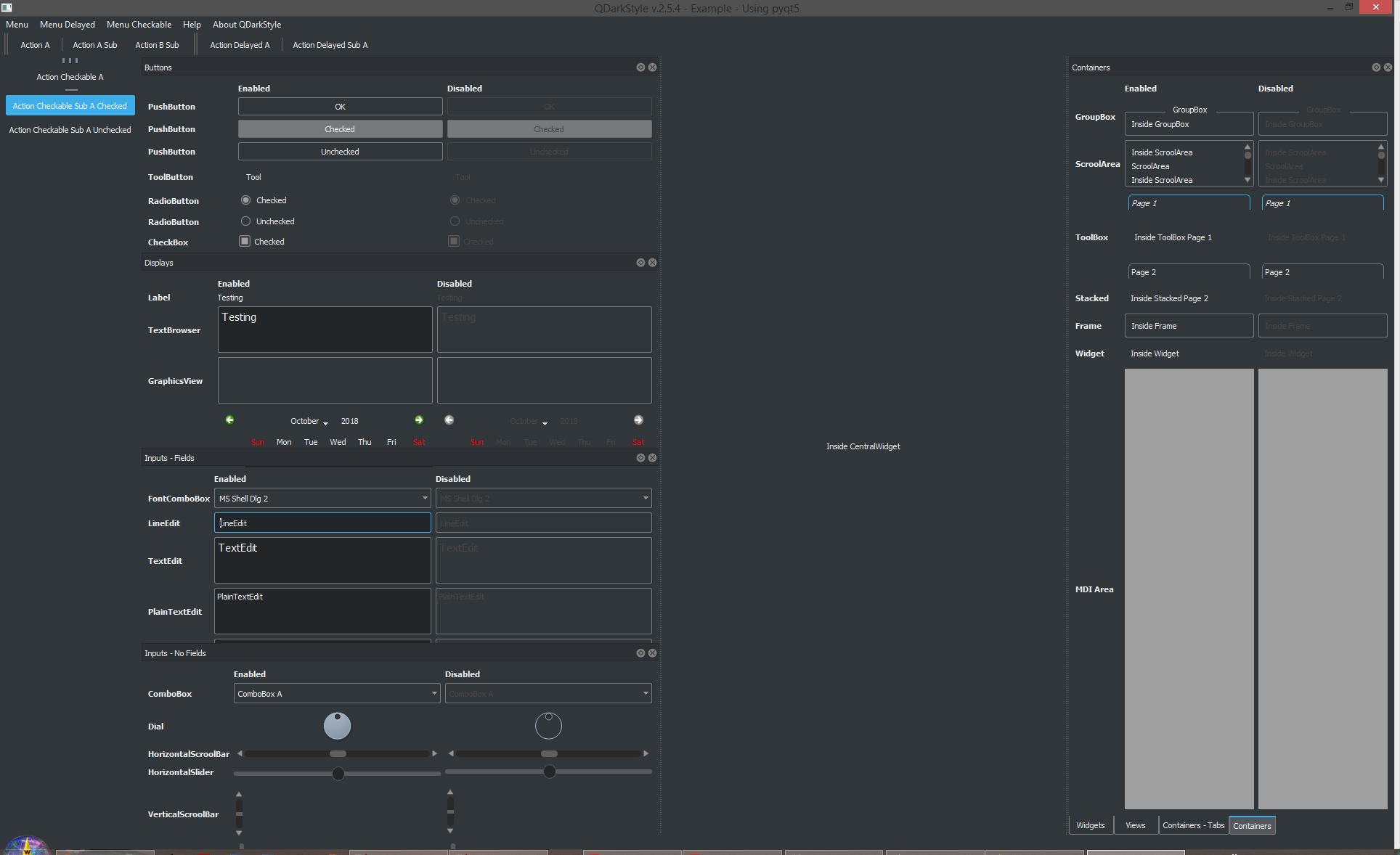The width and height of the screenshot is (1400, 855).
Task: Float the Buttons dock panel
Action: [x=640, y=67]
